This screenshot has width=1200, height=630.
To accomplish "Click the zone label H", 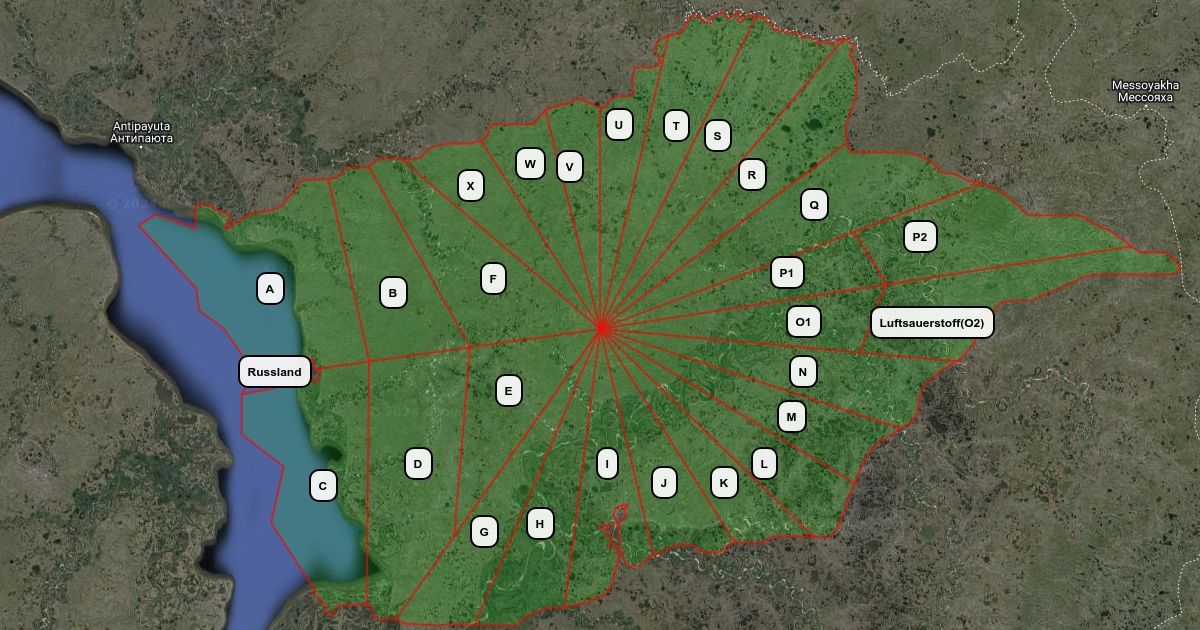I will click(x=540, y=523).
